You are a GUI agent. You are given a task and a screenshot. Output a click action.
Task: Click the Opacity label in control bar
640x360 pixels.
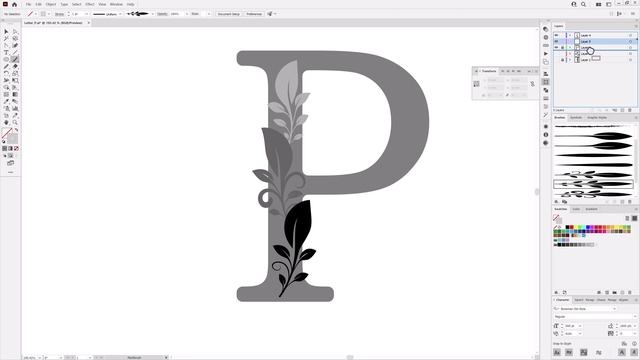point(162,14)
